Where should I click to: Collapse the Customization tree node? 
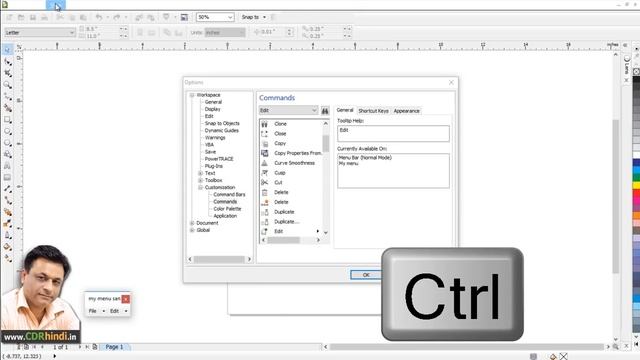[x=200, y=187]
